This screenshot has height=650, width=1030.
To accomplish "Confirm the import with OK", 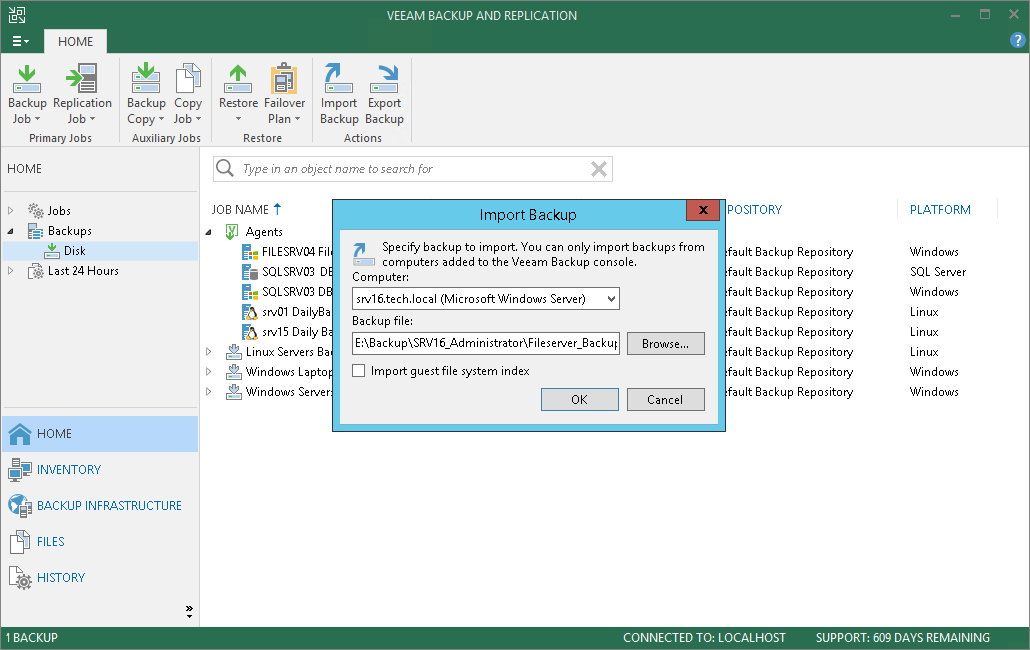I will click(x=579, y=400).
